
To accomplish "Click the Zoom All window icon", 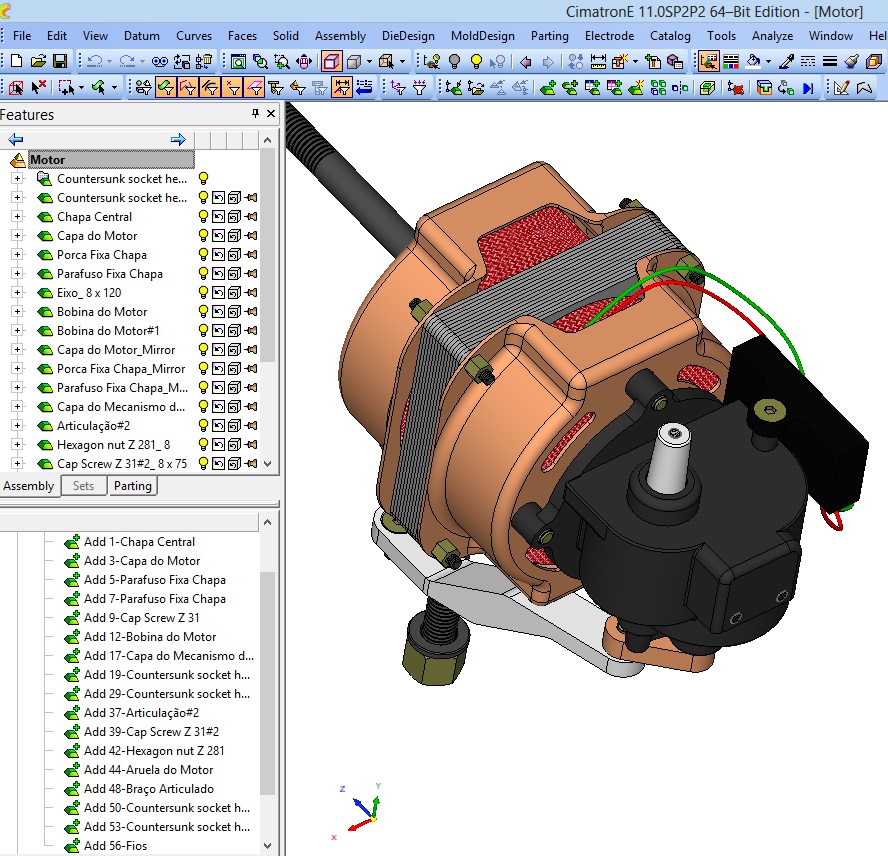I will 238,61.
